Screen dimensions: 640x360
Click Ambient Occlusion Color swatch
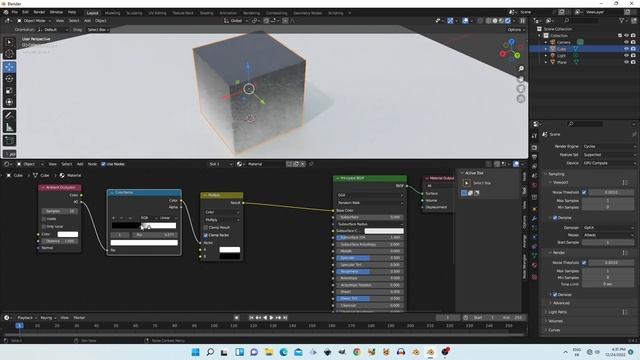click(68, 234)
